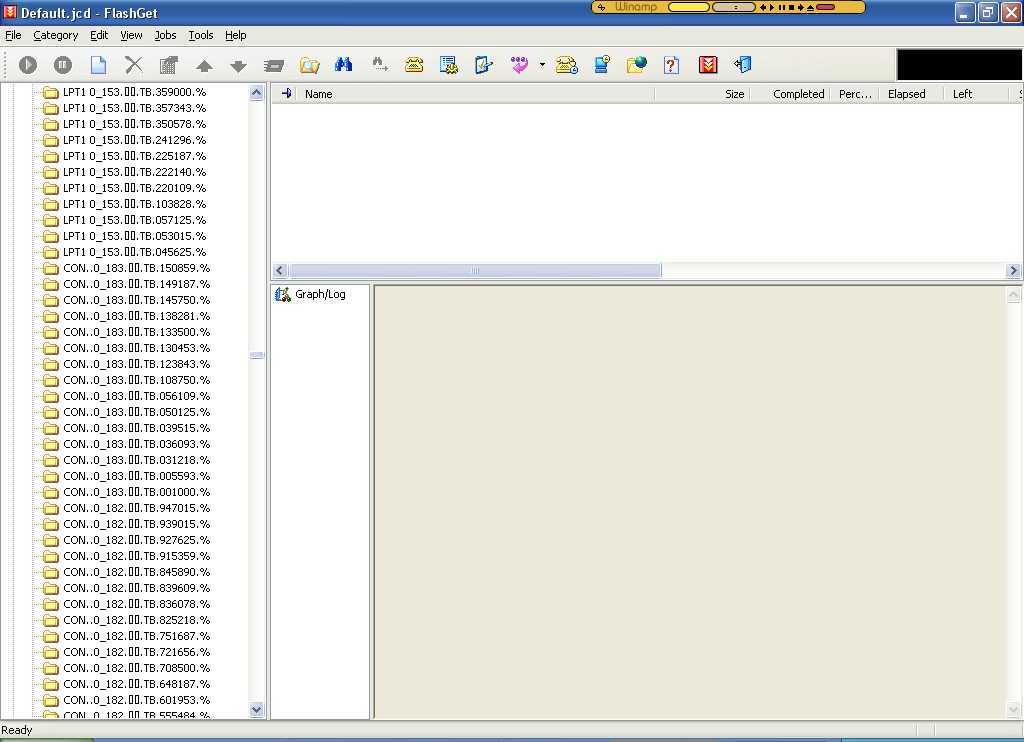This screenshot has width=1024, height=742.
Task: Click the Move up arrow icon
Action: tap(204, 66)
